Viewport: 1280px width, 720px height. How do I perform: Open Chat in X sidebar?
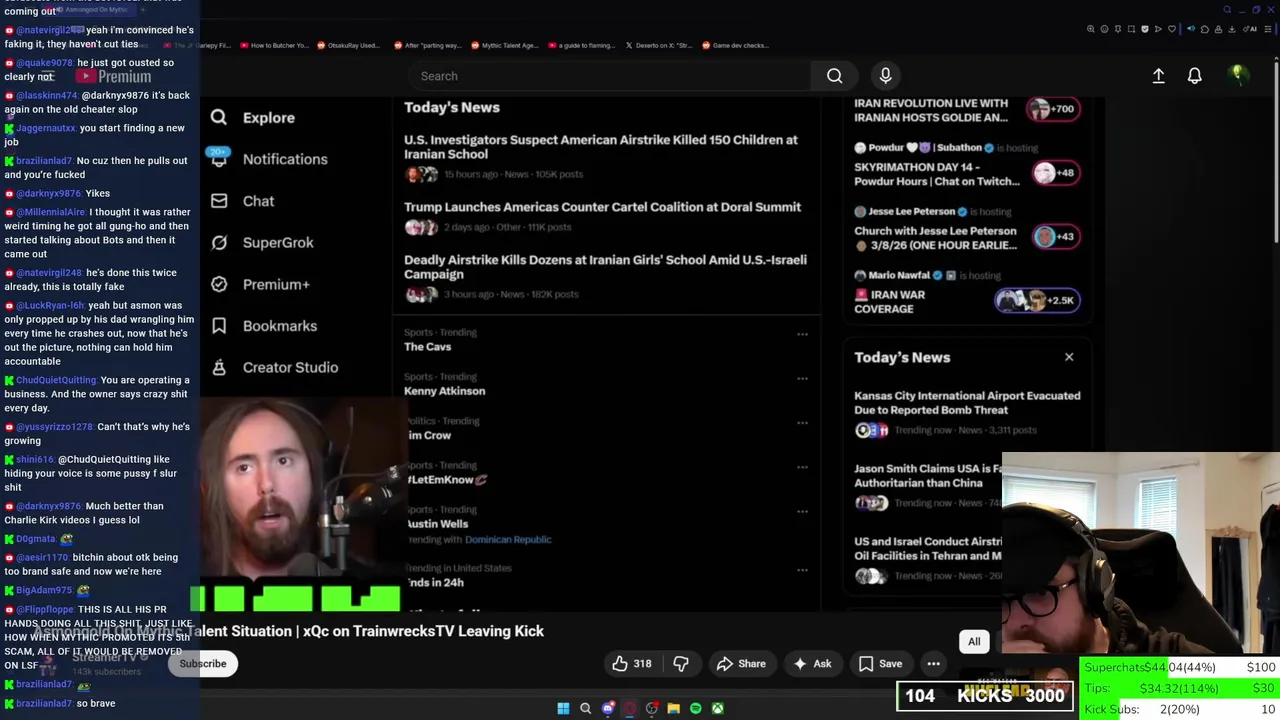coord(242,201)
